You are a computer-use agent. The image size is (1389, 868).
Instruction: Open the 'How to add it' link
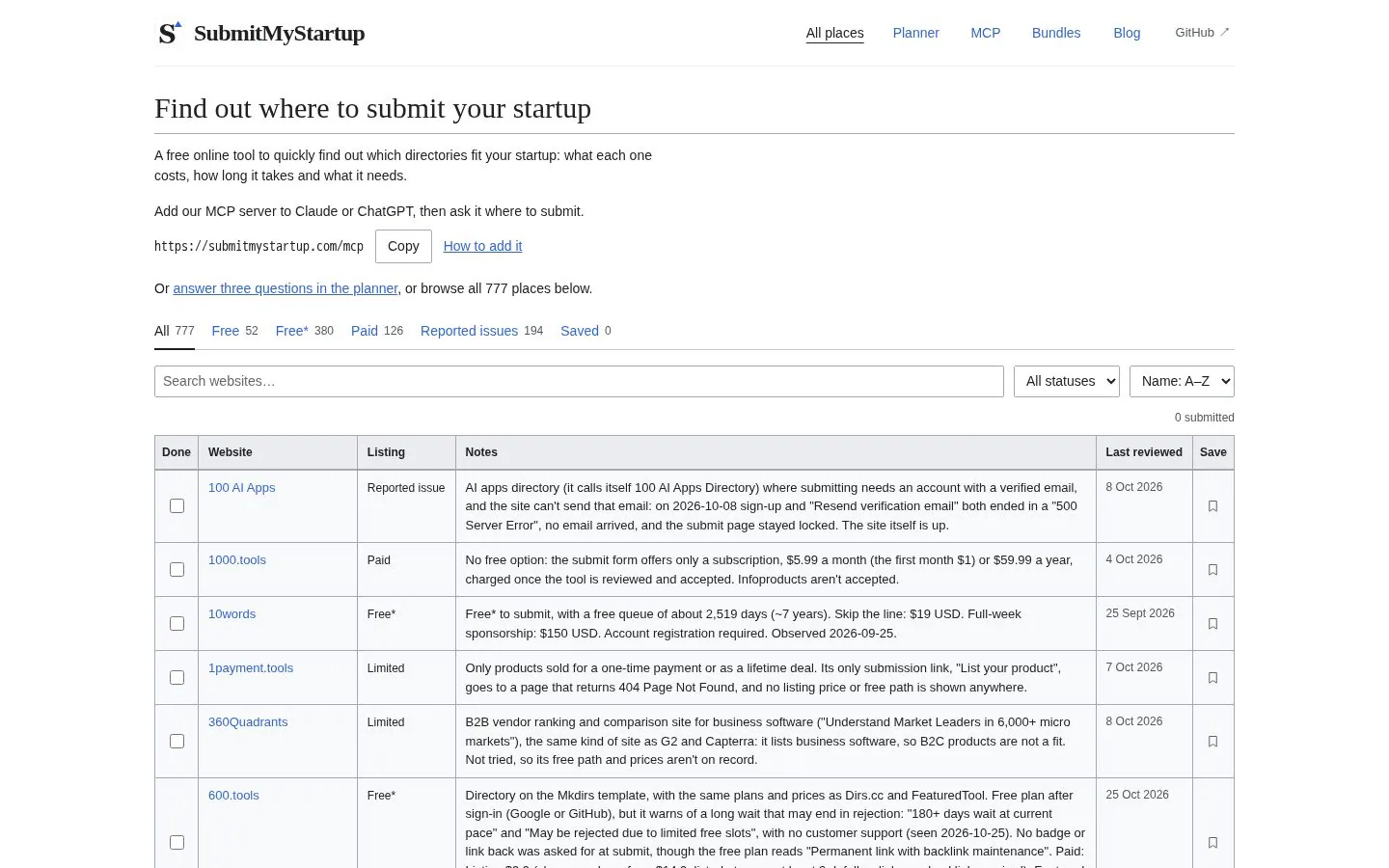482,246
